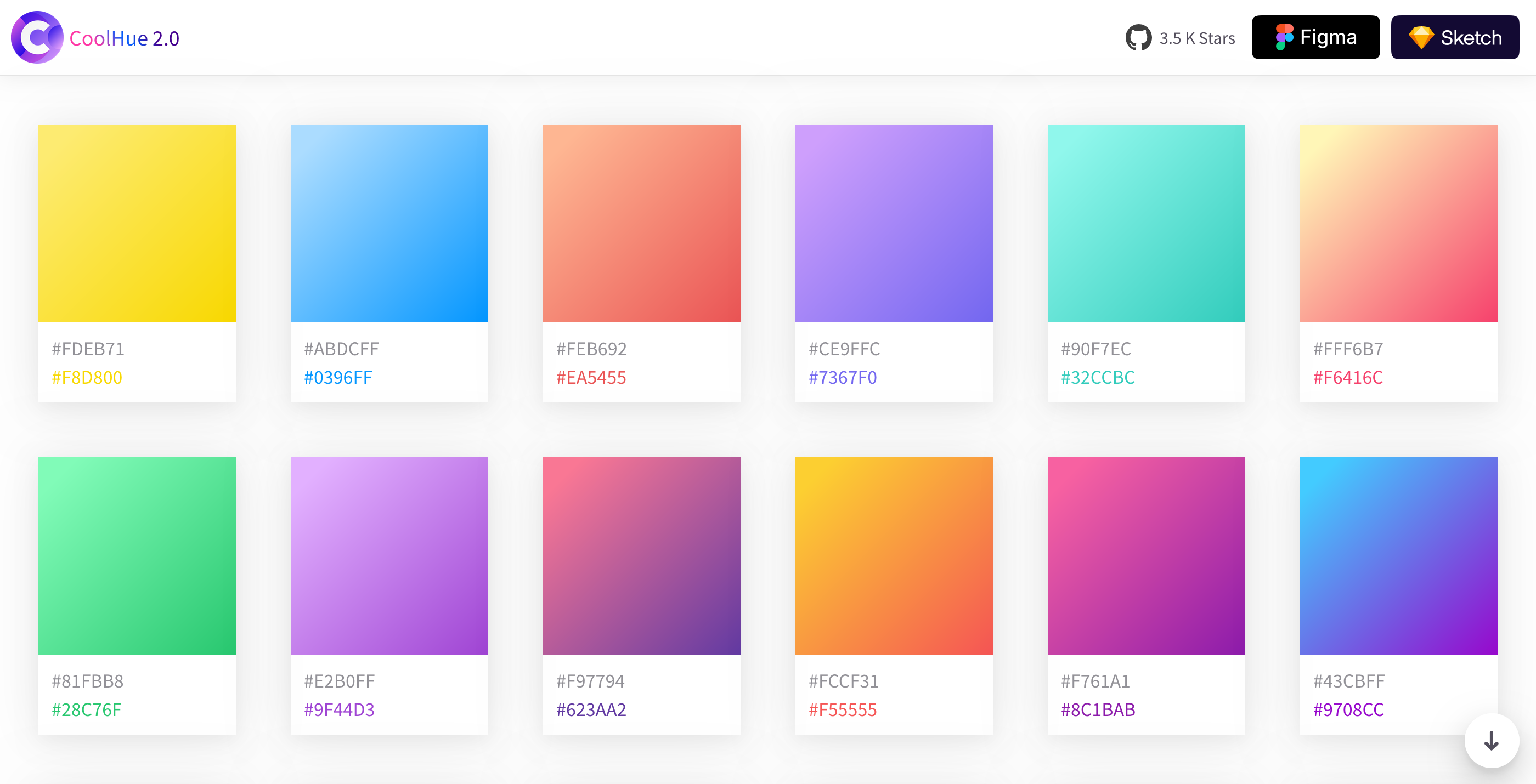Image resolution: width=1536 pixels, height=784 pixels.
Task: Select the teal #90F7EC gradient swatch
Action: [1146, 223]
